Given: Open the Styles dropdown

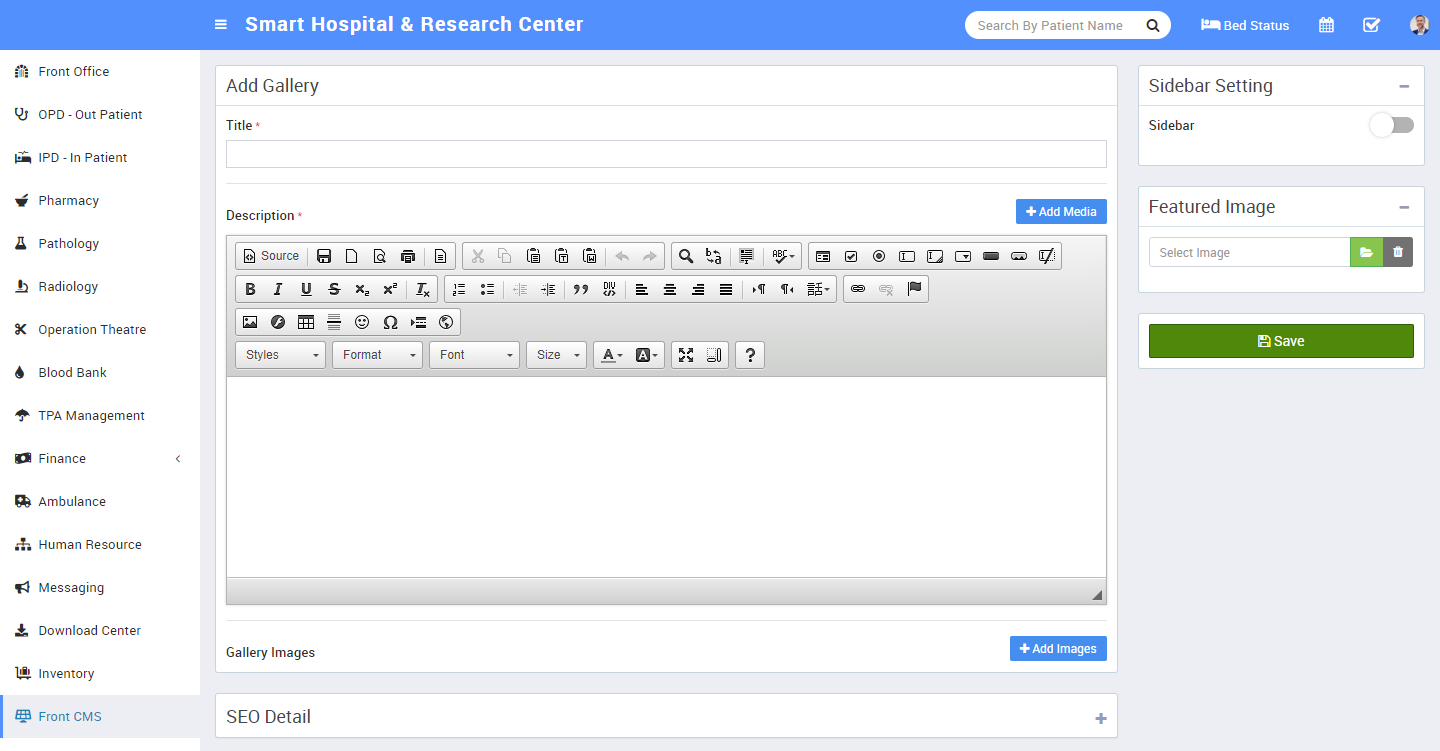Looking at the screenshot, I should point(280,355).
